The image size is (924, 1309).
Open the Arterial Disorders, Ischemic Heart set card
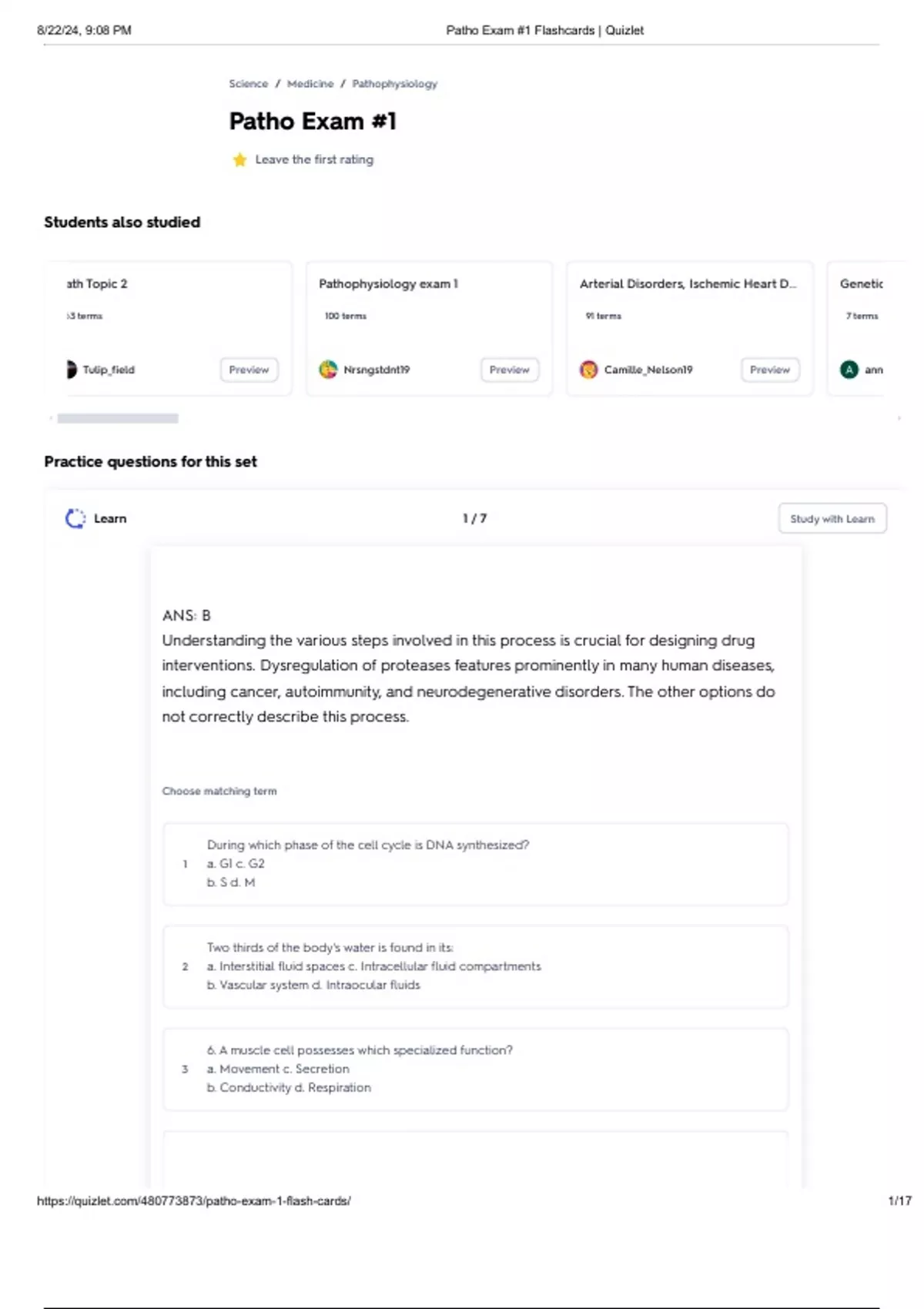(688, 284)
